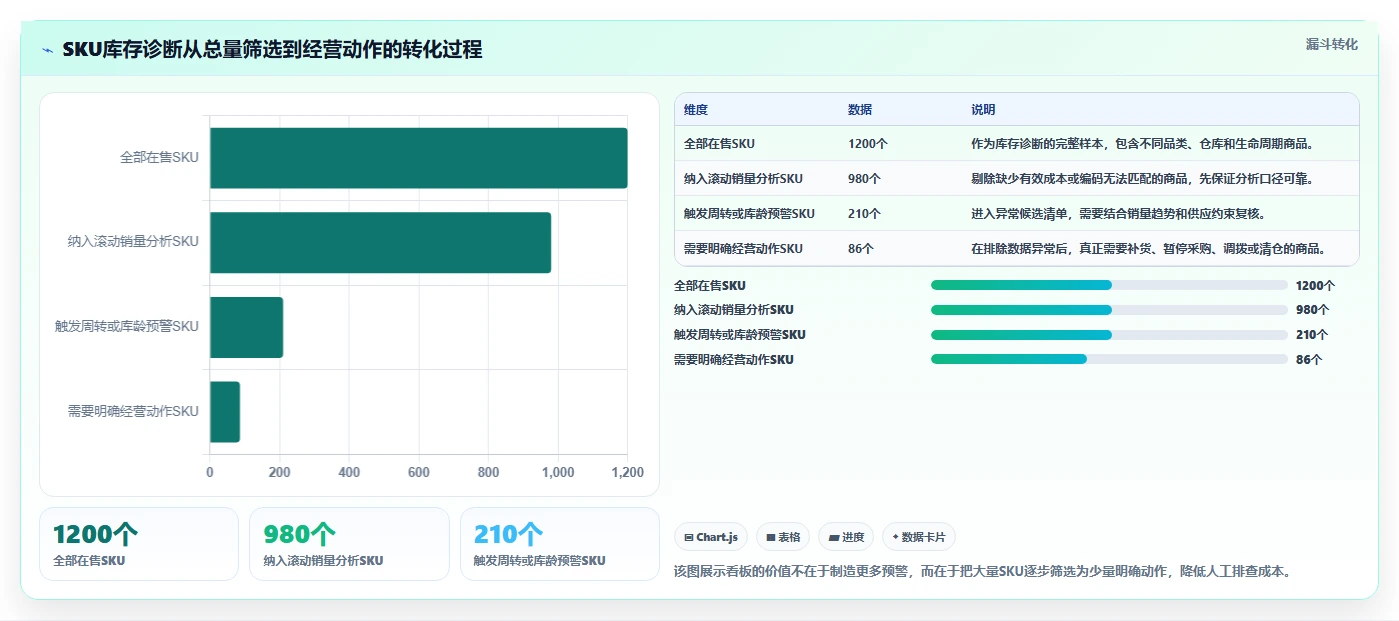Screen dimensions: 1399x621
Task: Click the 漏斗转化 label in header
Action: point(1332,44)
